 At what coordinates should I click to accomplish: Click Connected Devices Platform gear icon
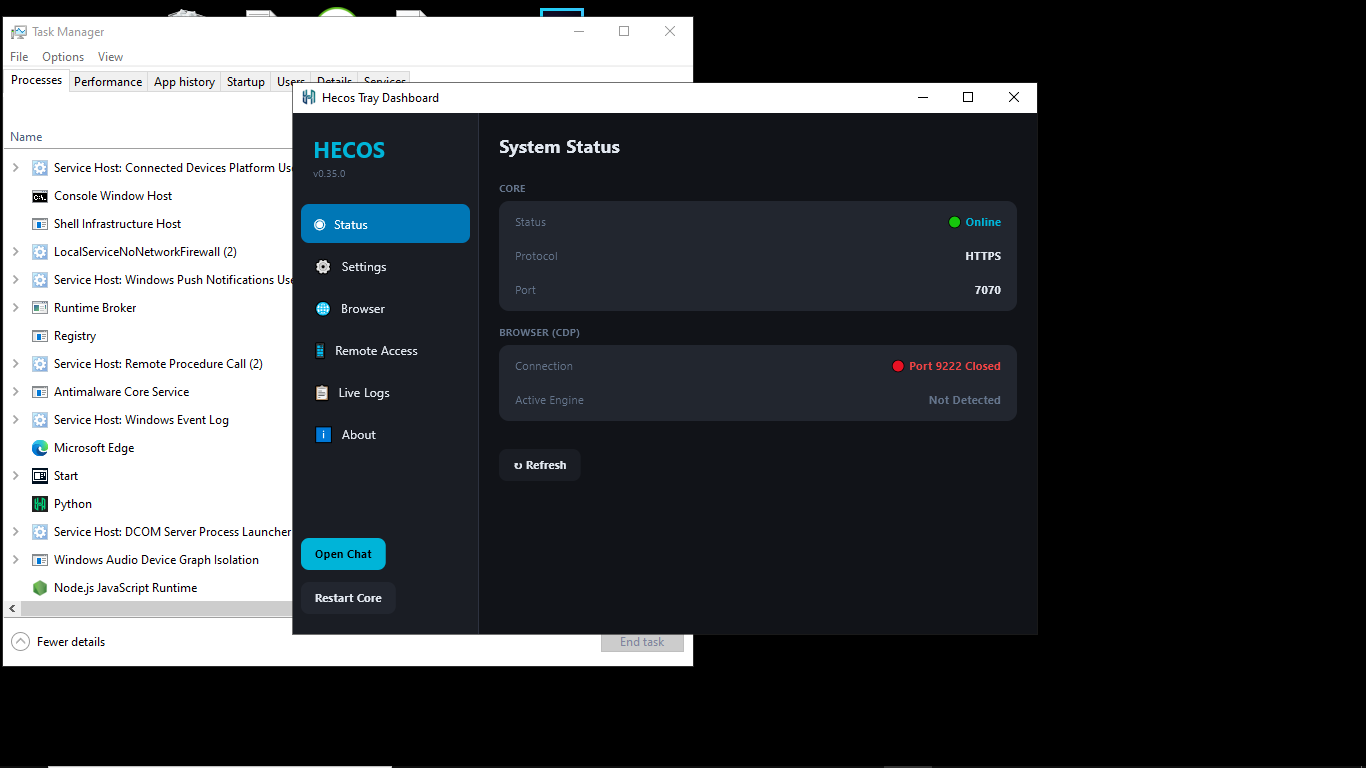tap(40, 168)
